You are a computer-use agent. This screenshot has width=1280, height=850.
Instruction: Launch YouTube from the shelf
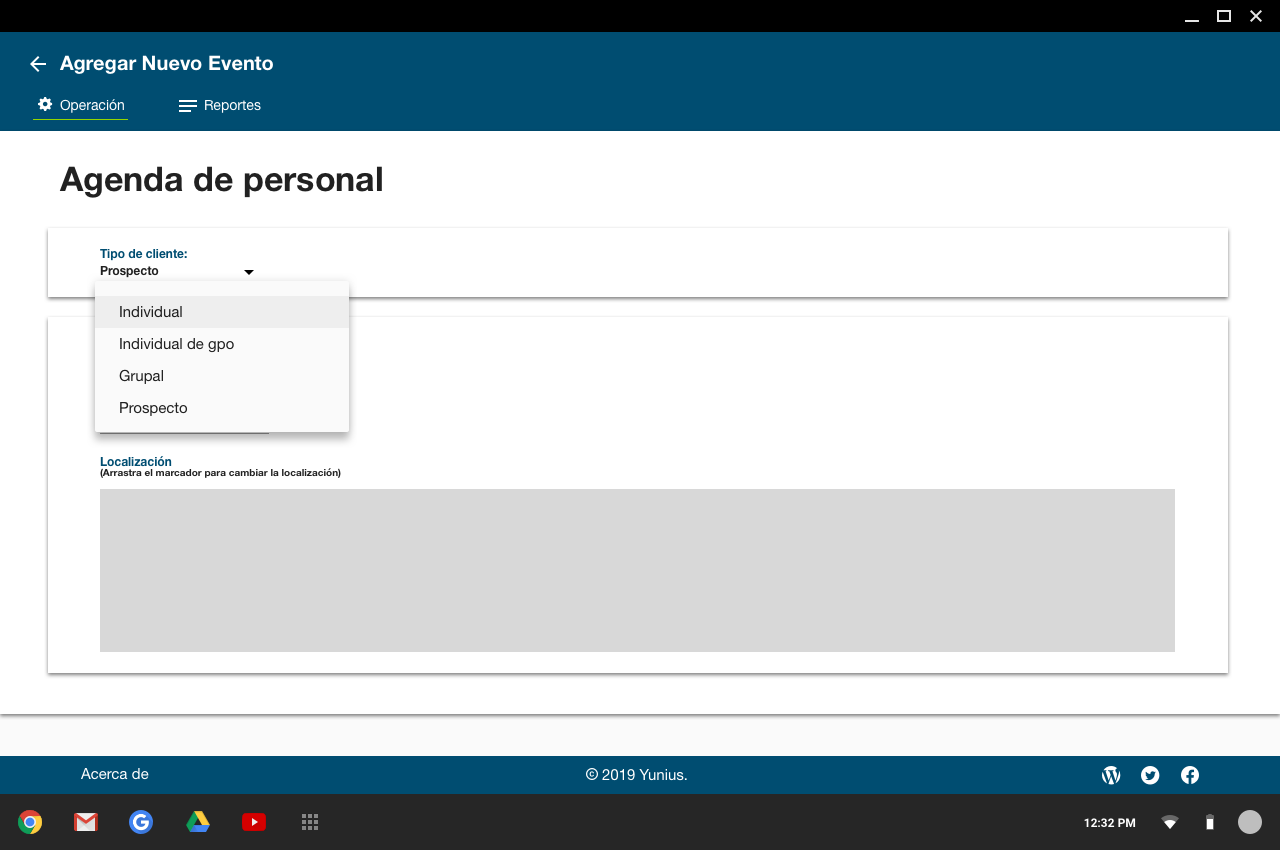tap(254, 822)
